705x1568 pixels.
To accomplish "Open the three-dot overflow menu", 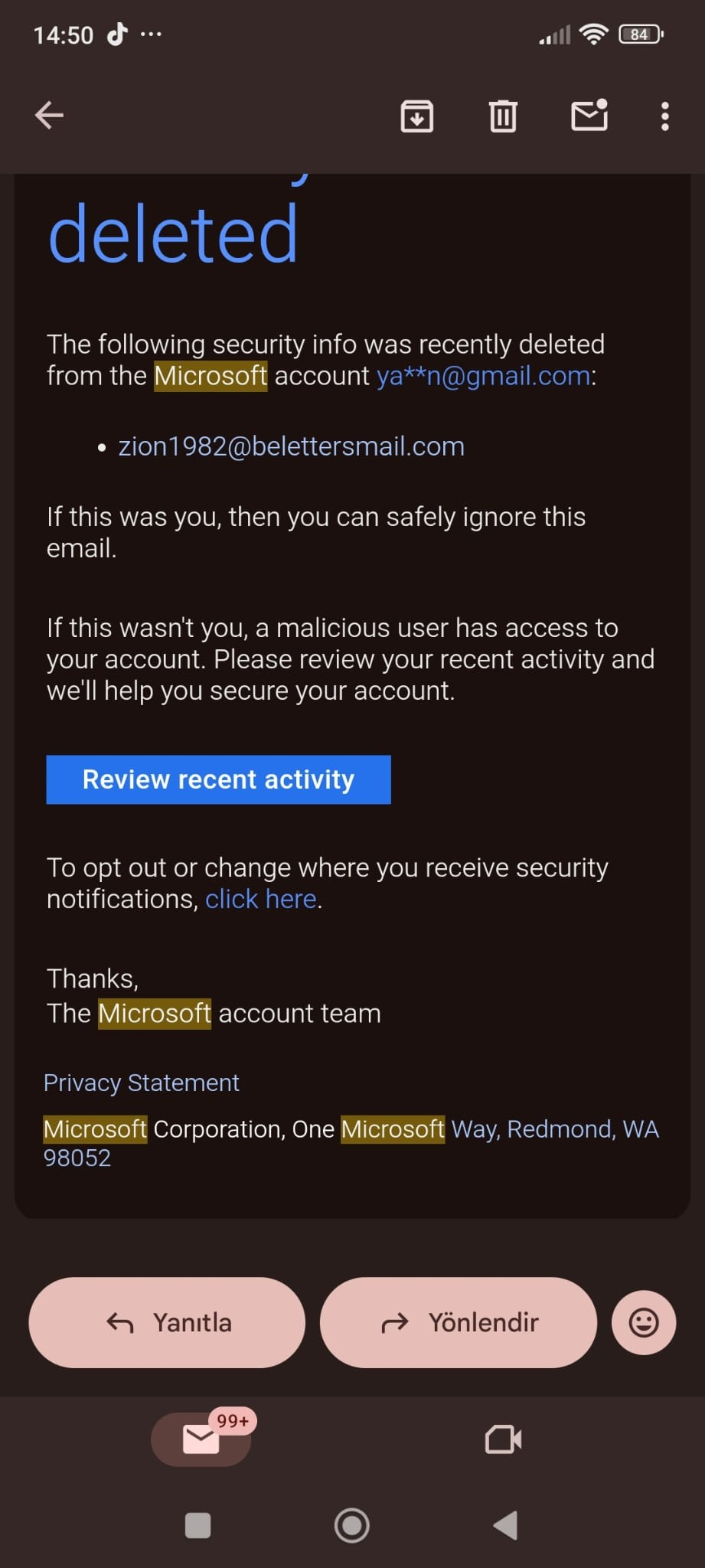I will point(665,116).
